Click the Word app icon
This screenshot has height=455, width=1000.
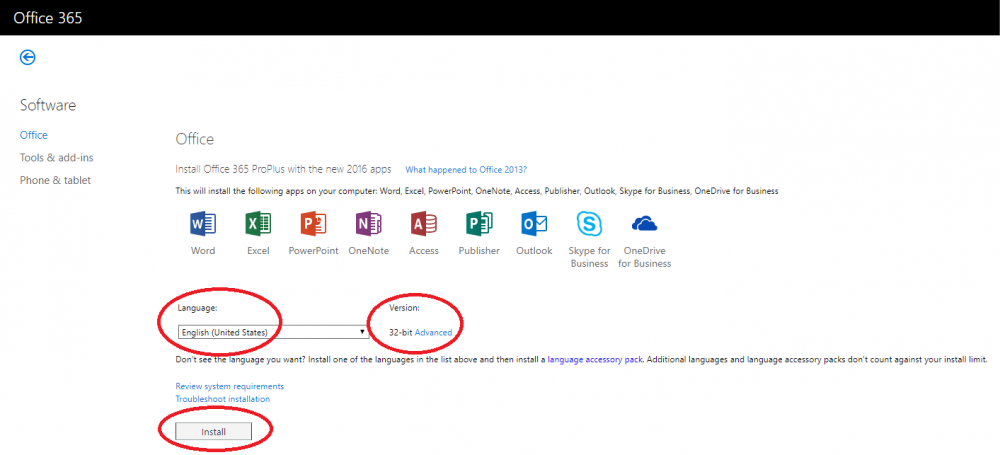click(x=203, y=224)
